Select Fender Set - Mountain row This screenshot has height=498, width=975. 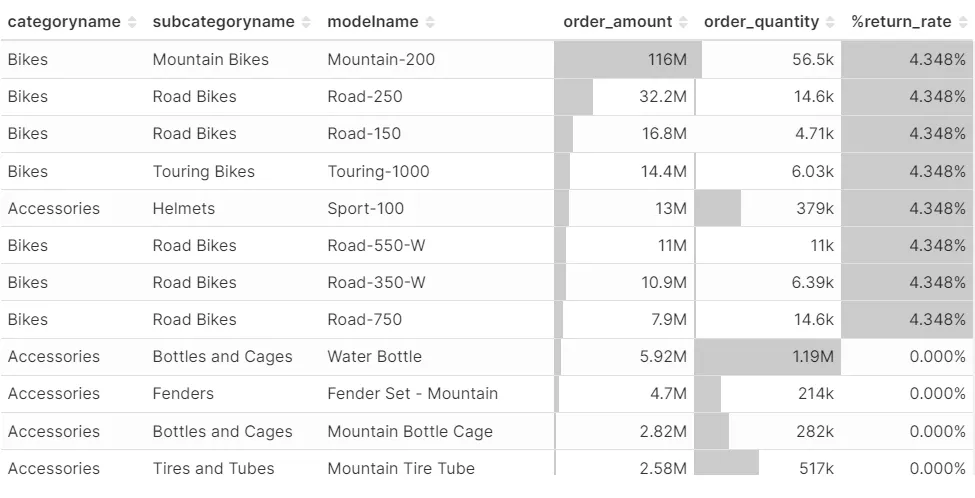[x=412, y=394]
